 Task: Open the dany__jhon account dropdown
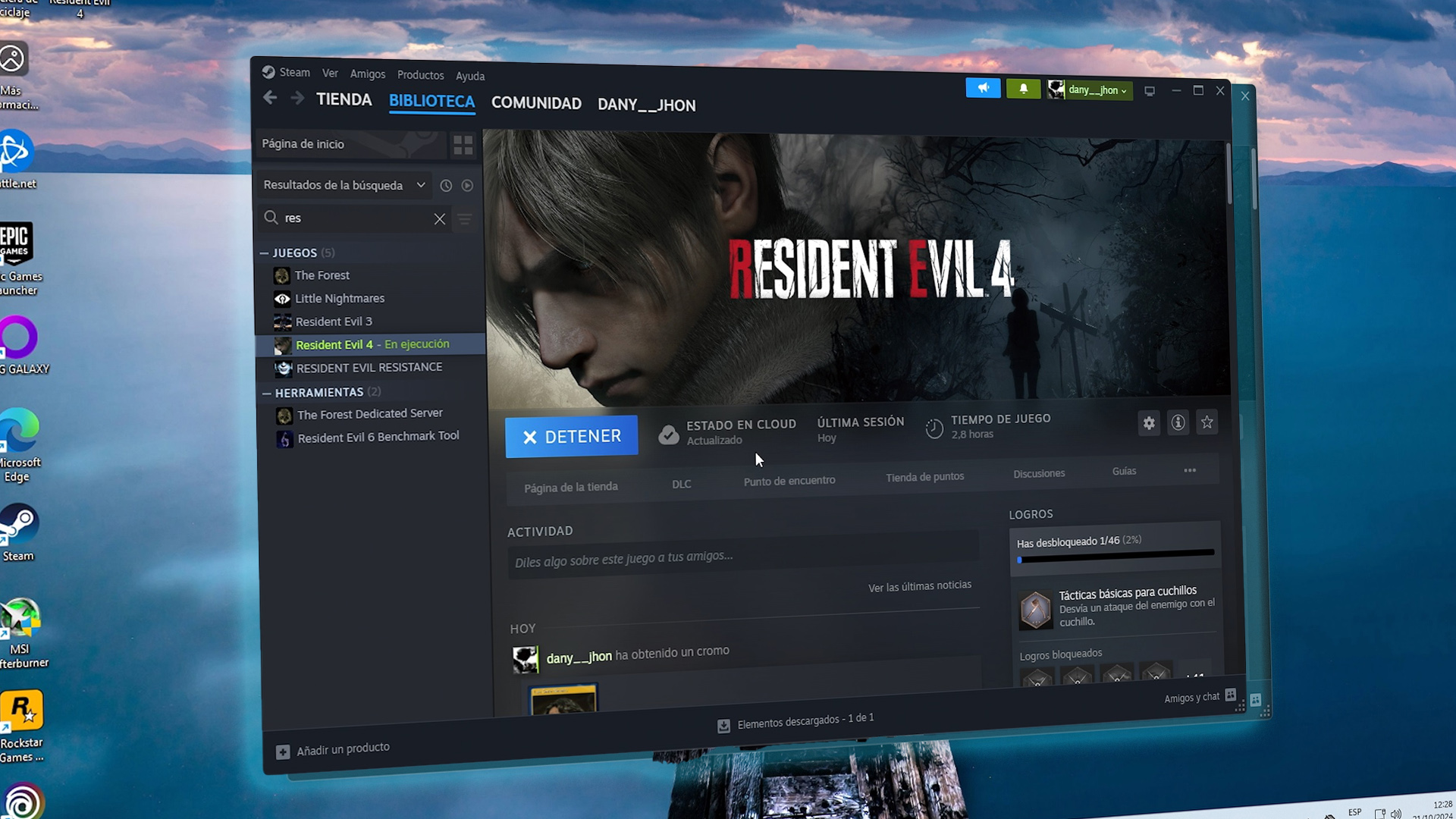pyautogui.click(x=1096, y=90)
